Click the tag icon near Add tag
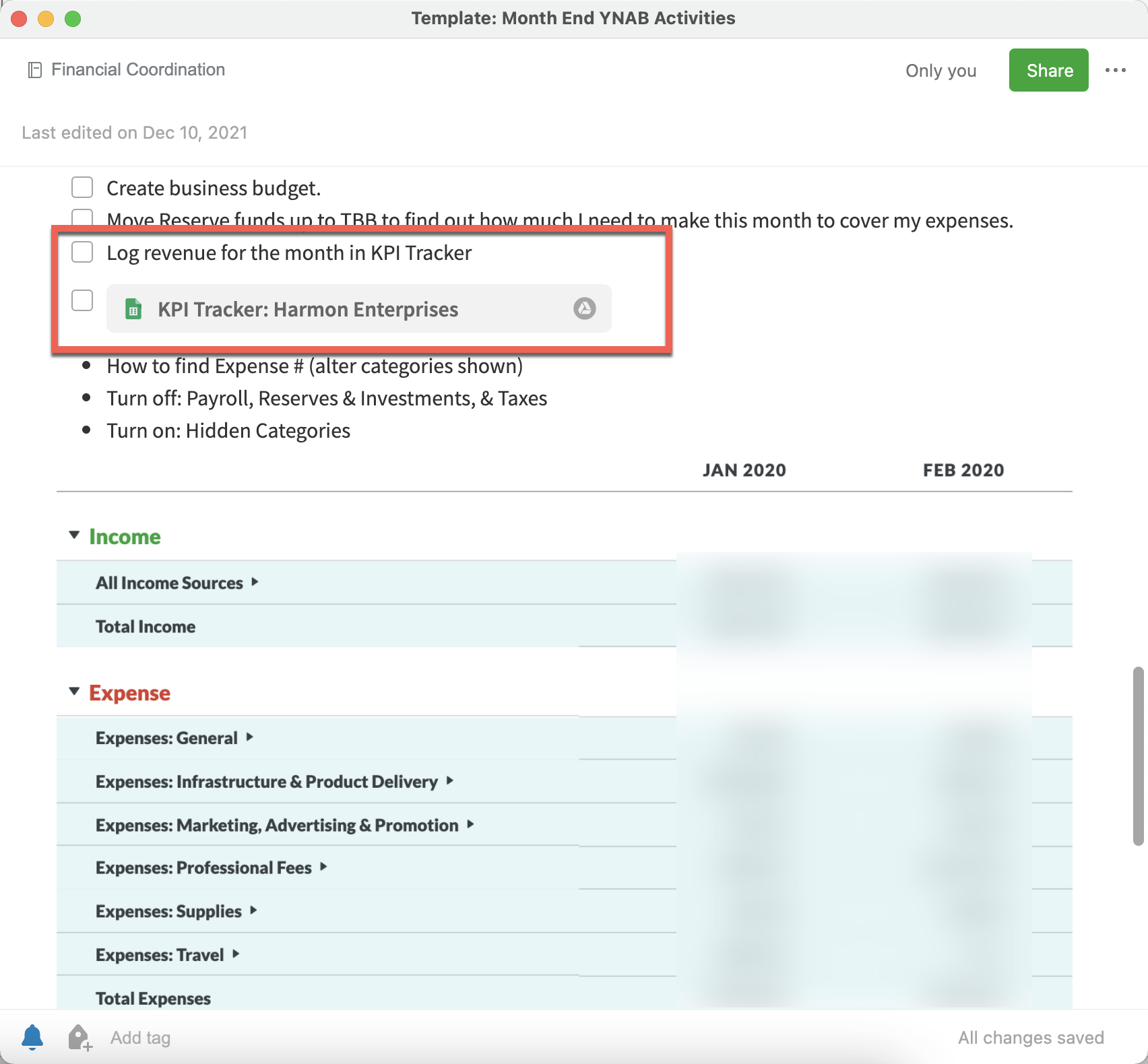The image size is (1148, 1064). pos(78,1037)
